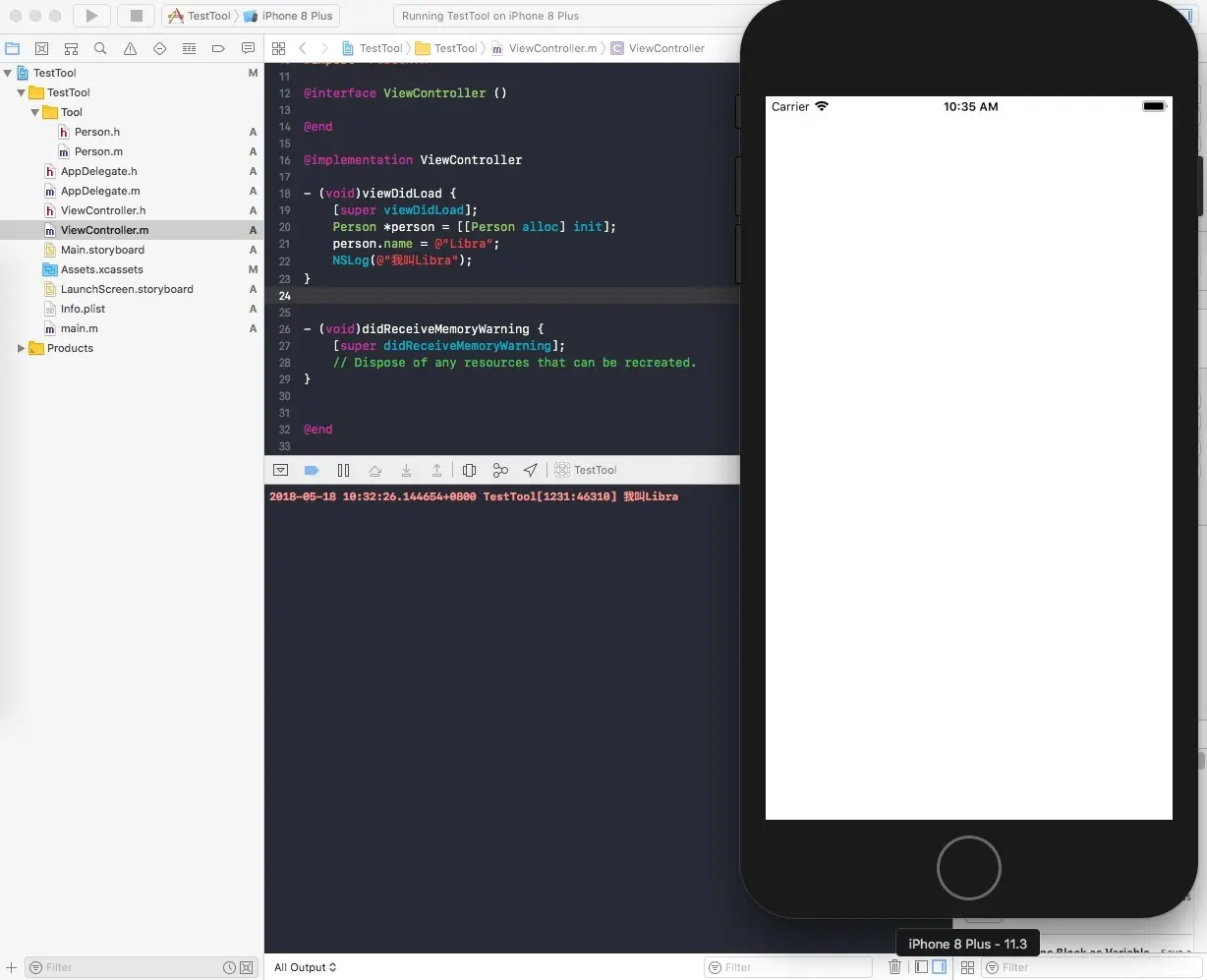Click line number 24 in gutter

(284, 296)
